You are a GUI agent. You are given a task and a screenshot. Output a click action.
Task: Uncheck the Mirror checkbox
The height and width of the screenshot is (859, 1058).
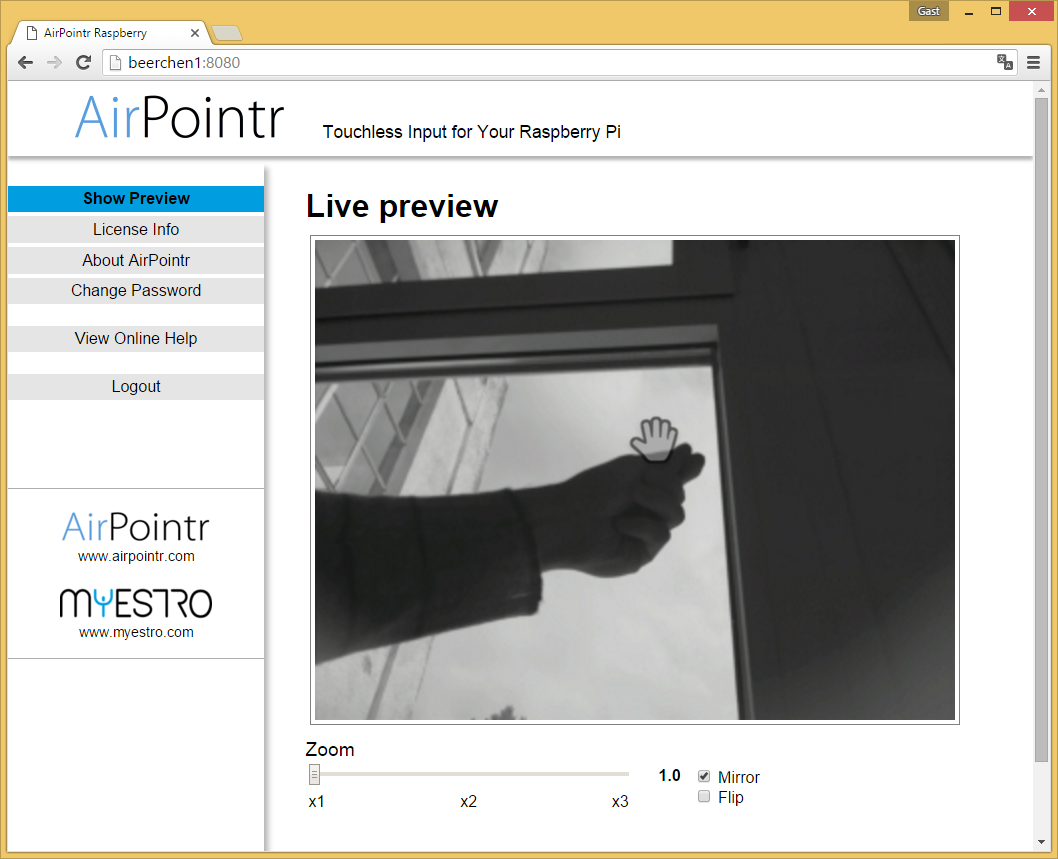[704, 777]
